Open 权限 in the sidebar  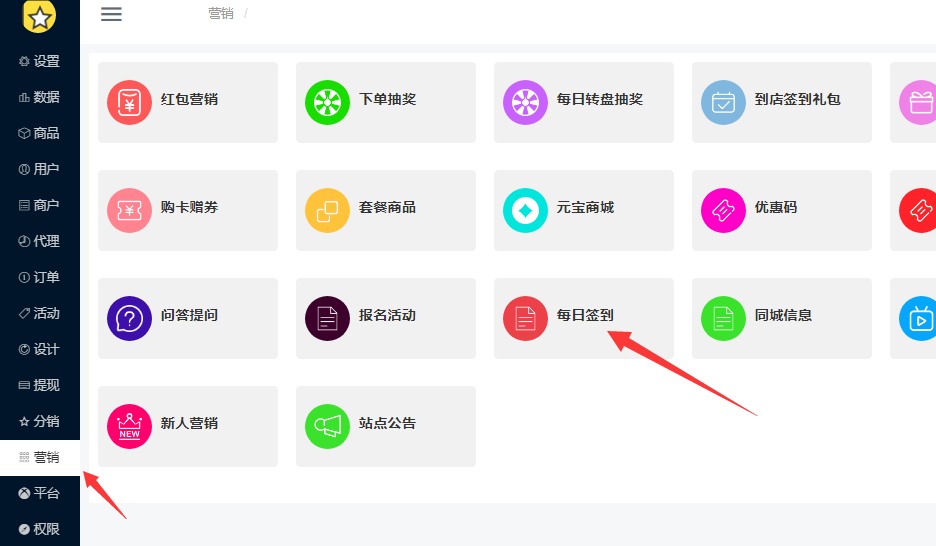pos(39,529)
